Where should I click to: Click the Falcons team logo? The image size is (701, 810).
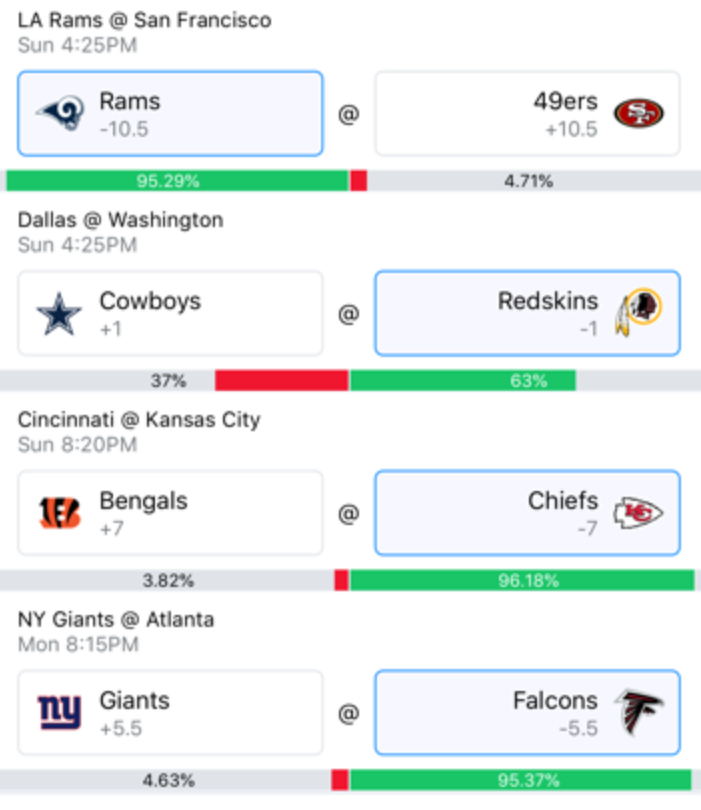tap(638, 711)
